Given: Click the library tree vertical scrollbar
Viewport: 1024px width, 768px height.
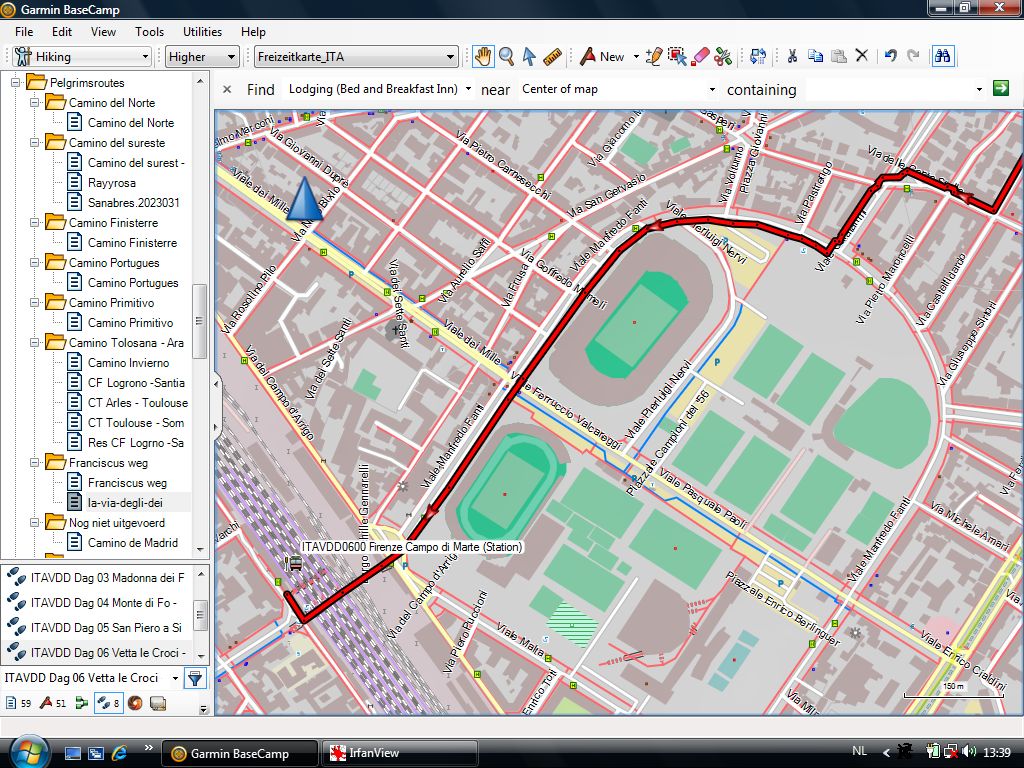Looking at the screenshot, I should [x=200, y=320].
